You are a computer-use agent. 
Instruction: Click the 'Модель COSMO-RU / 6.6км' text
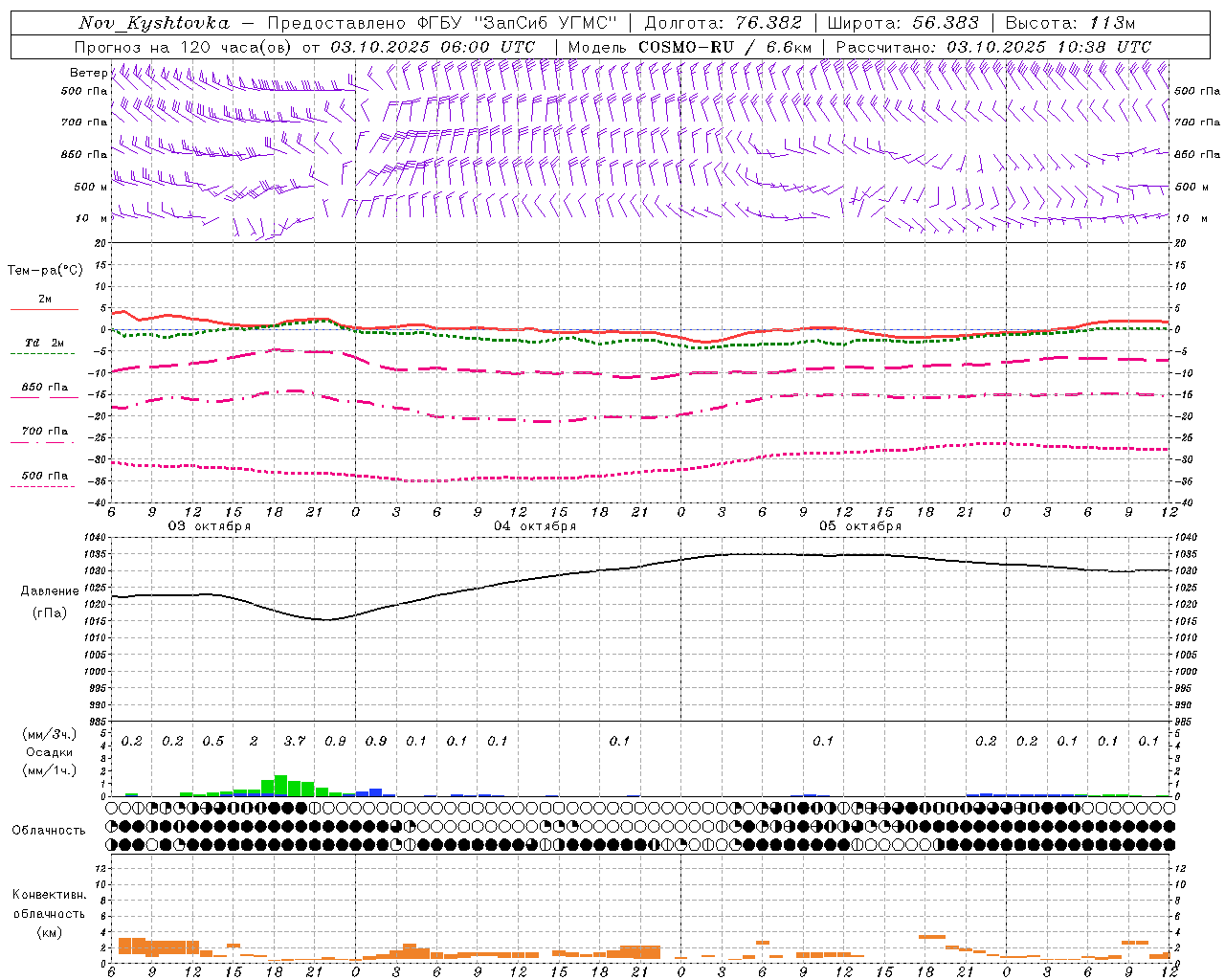[690, 47]
